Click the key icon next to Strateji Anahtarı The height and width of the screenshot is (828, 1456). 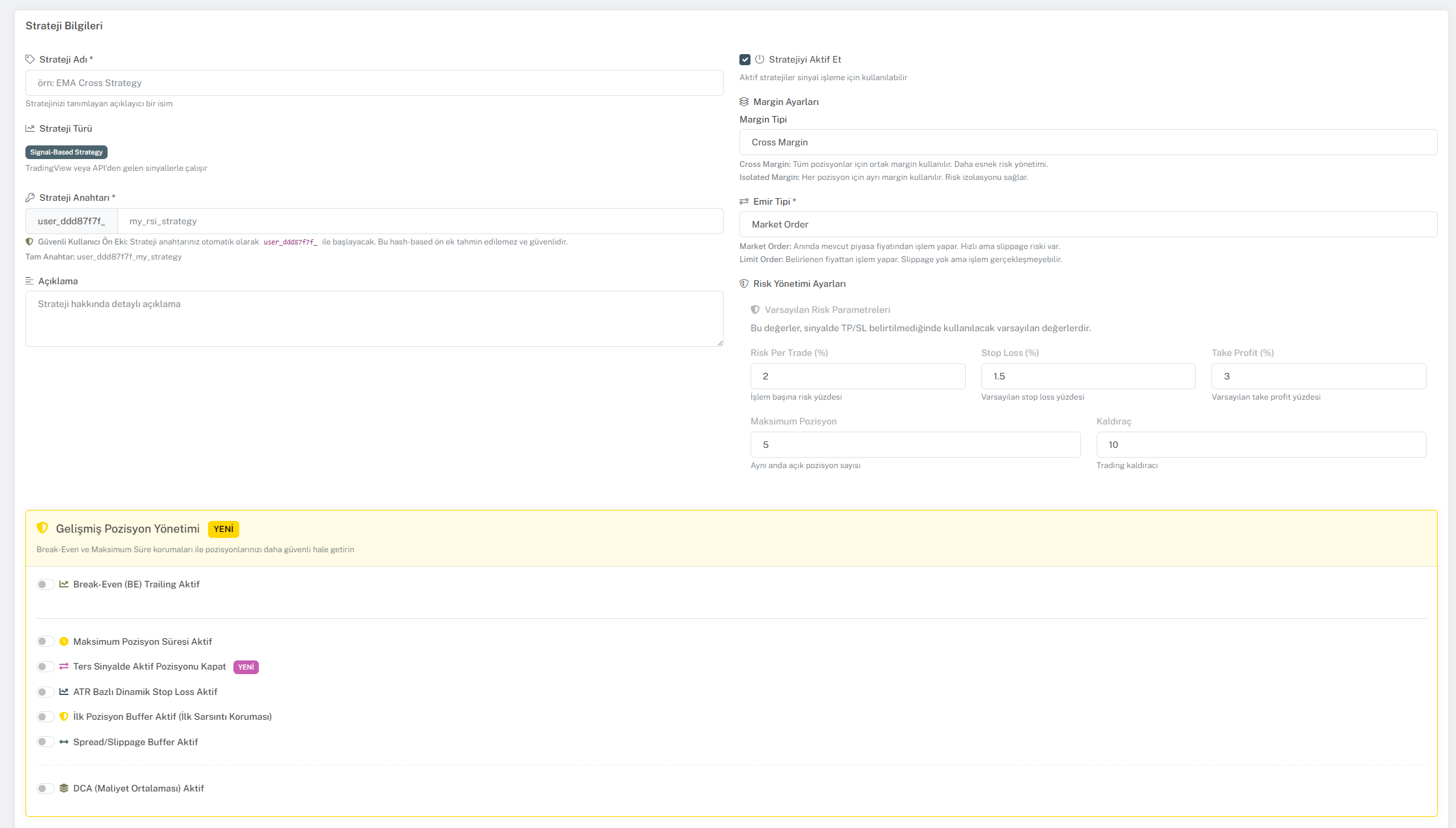(x=30, y=198)
